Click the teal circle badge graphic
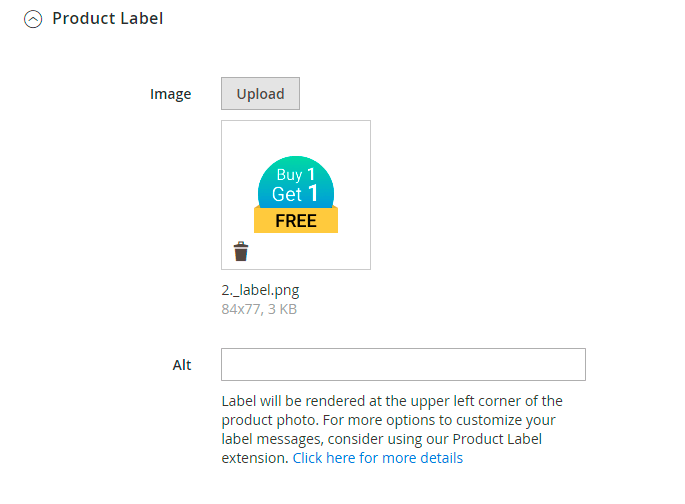The width and height of the screenshot is (685, 504). [296, 170]
